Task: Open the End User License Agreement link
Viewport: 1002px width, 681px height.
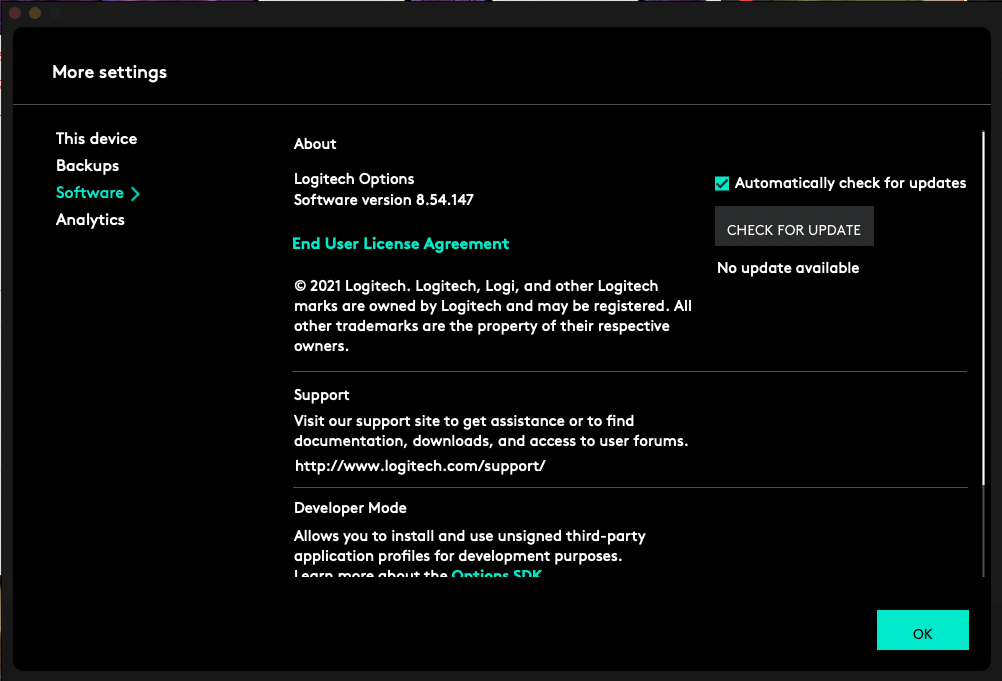Action: (401, 243)
